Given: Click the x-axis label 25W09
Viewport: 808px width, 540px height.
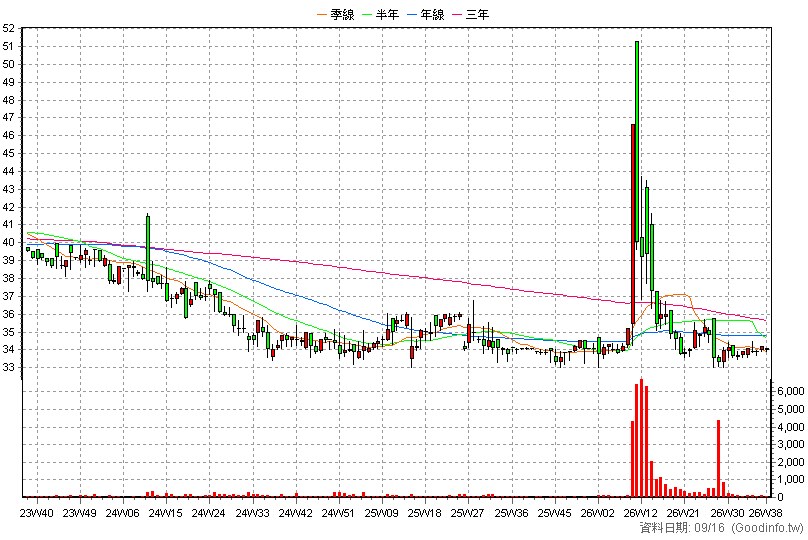Looking at the screenshot, I should coord(382,513).
